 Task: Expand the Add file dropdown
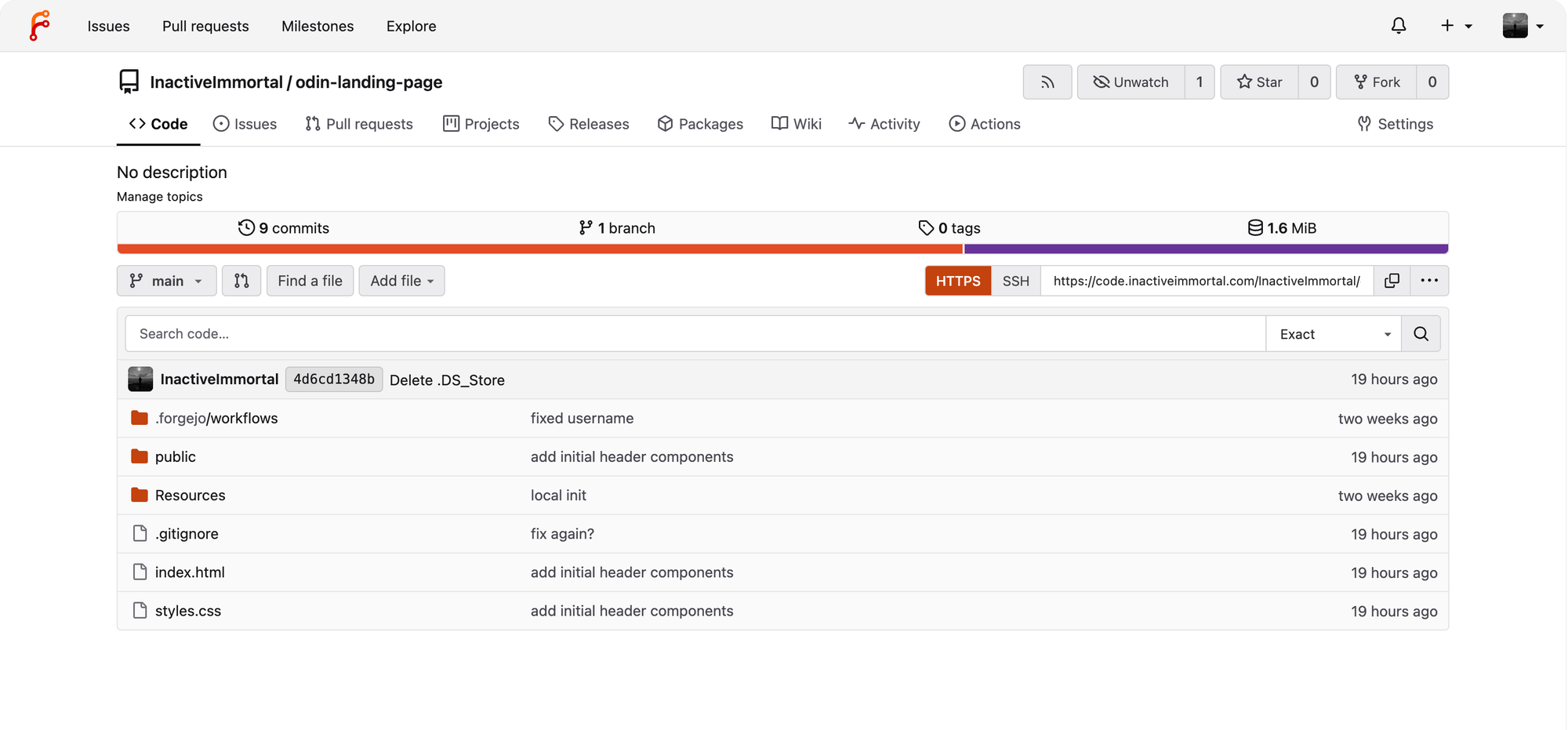401,281
